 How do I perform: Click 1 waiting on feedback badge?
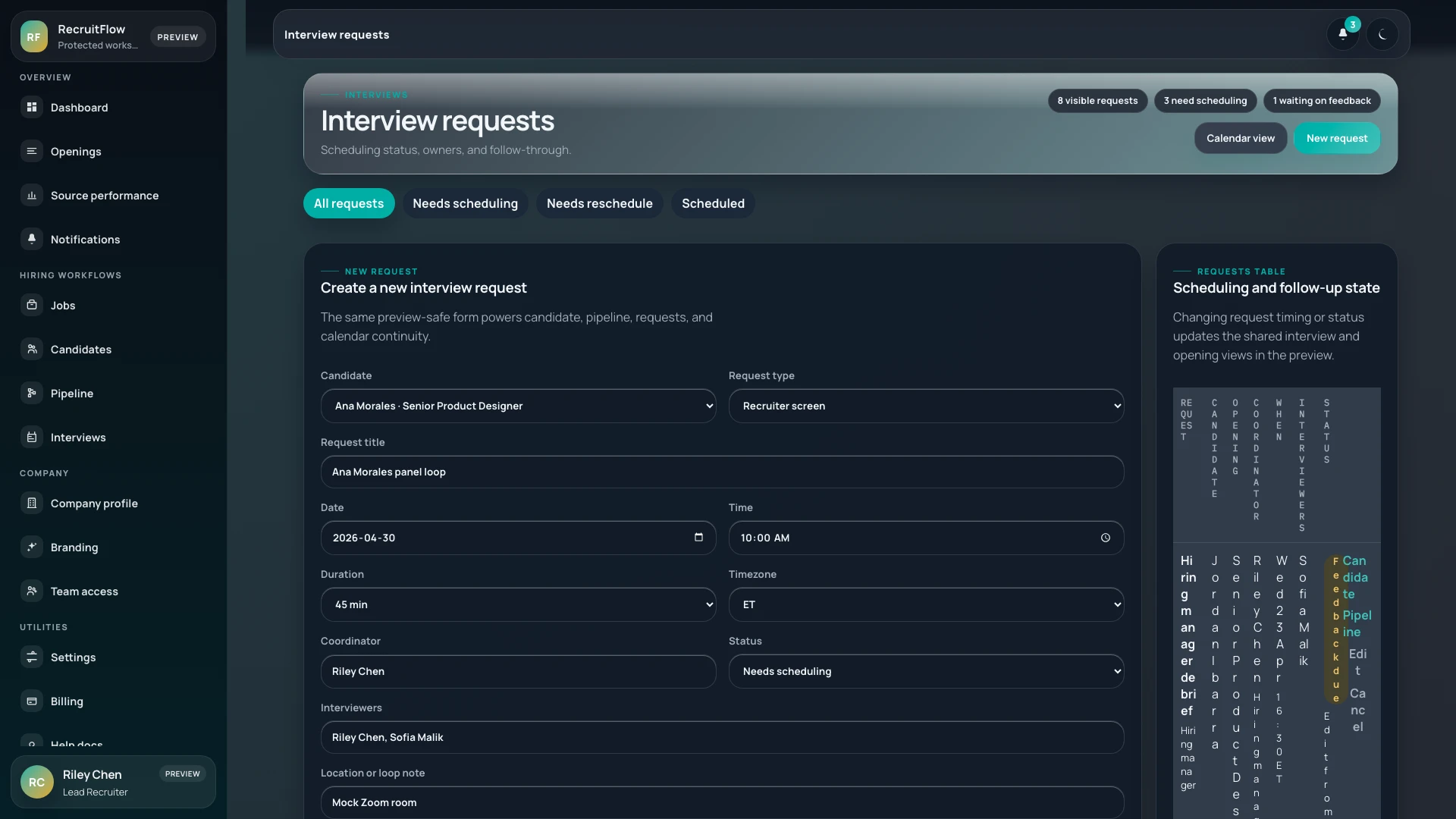[1322, 100]
